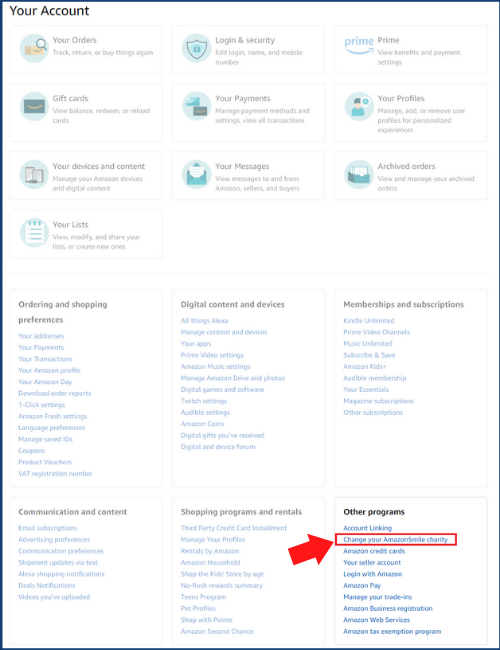The height and width of the screenshot is (650, 500).
Task: Click the Your Payments cards icon
Action: [x=197, y=106]
